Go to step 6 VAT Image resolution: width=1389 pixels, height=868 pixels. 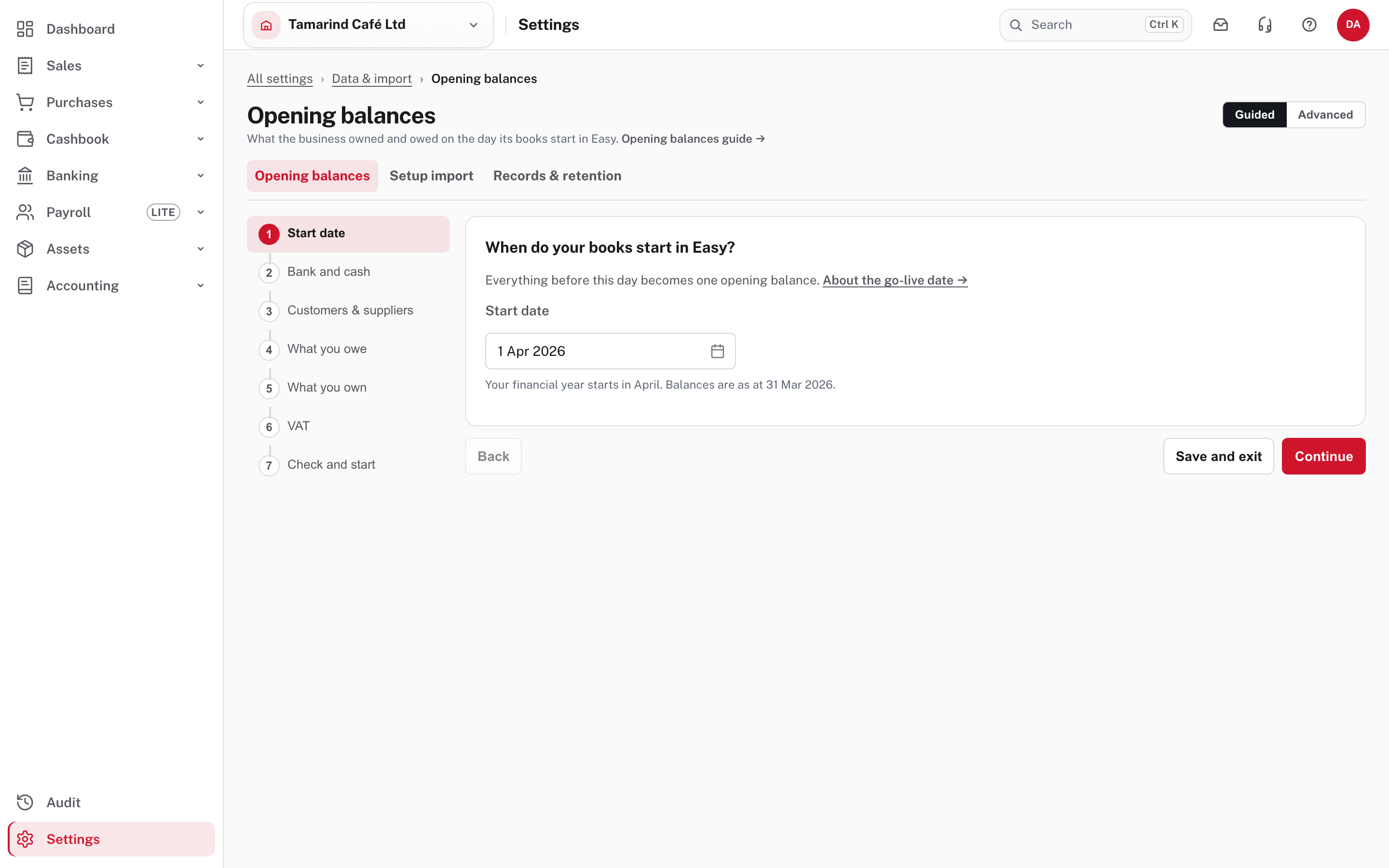click(x=348, y=427)
